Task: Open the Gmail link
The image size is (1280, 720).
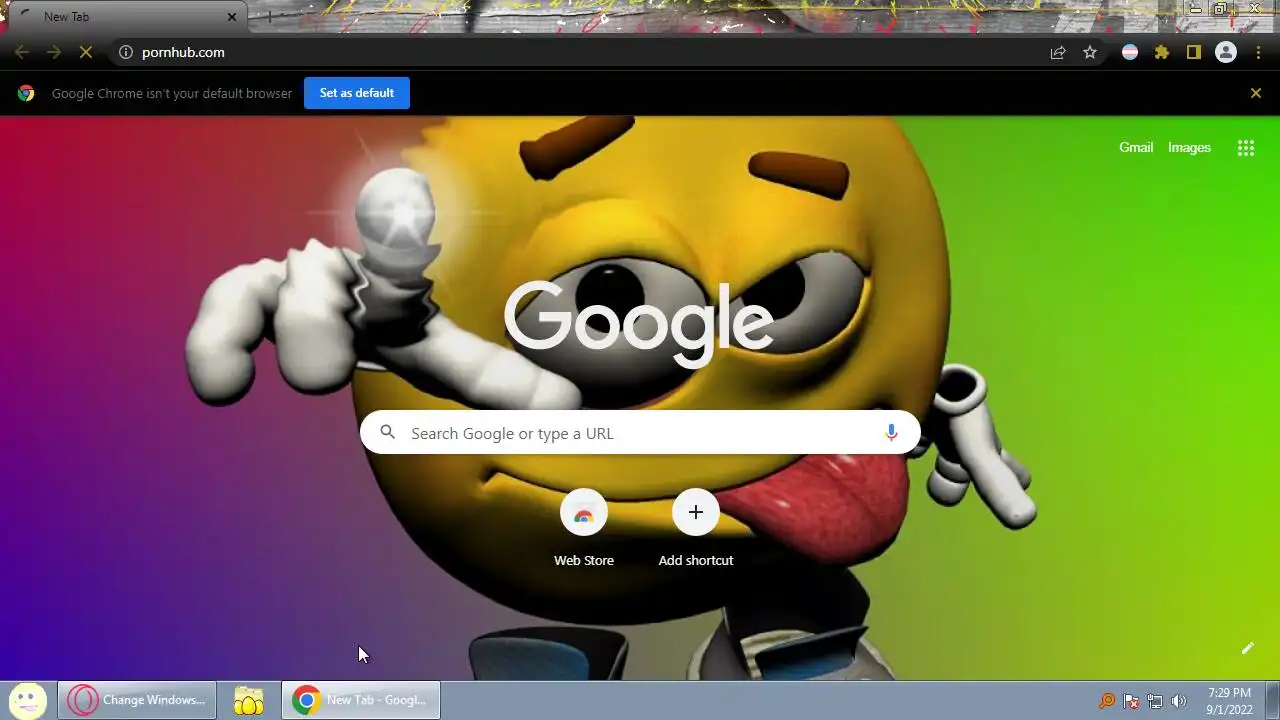Action: click(1136, 147)
